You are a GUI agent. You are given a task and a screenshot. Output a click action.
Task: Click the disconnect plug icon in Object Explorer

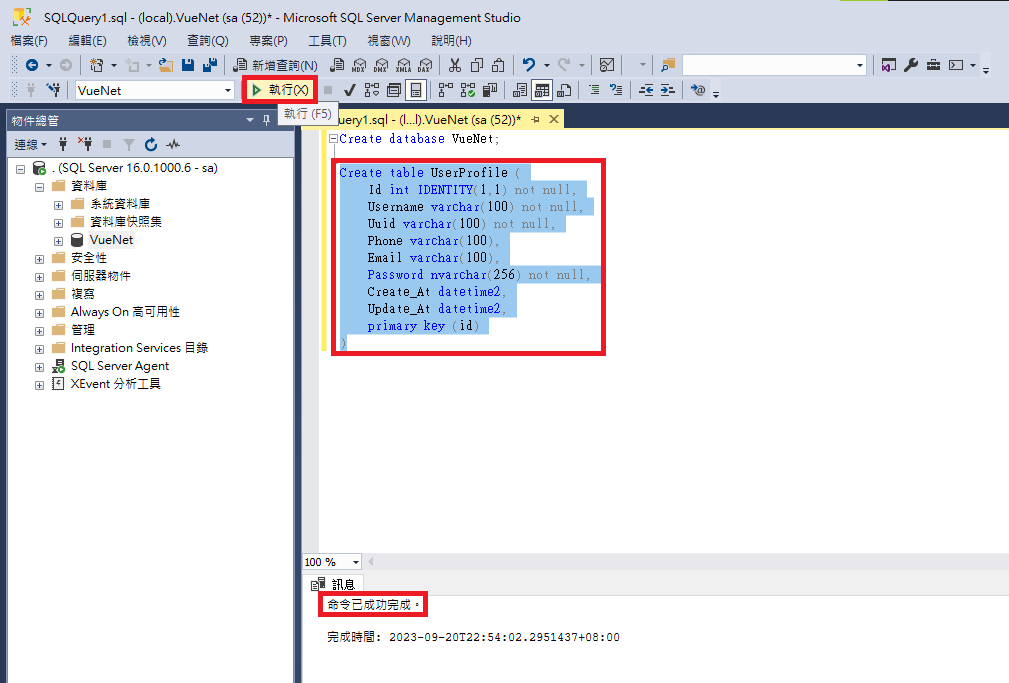point(85,144)
